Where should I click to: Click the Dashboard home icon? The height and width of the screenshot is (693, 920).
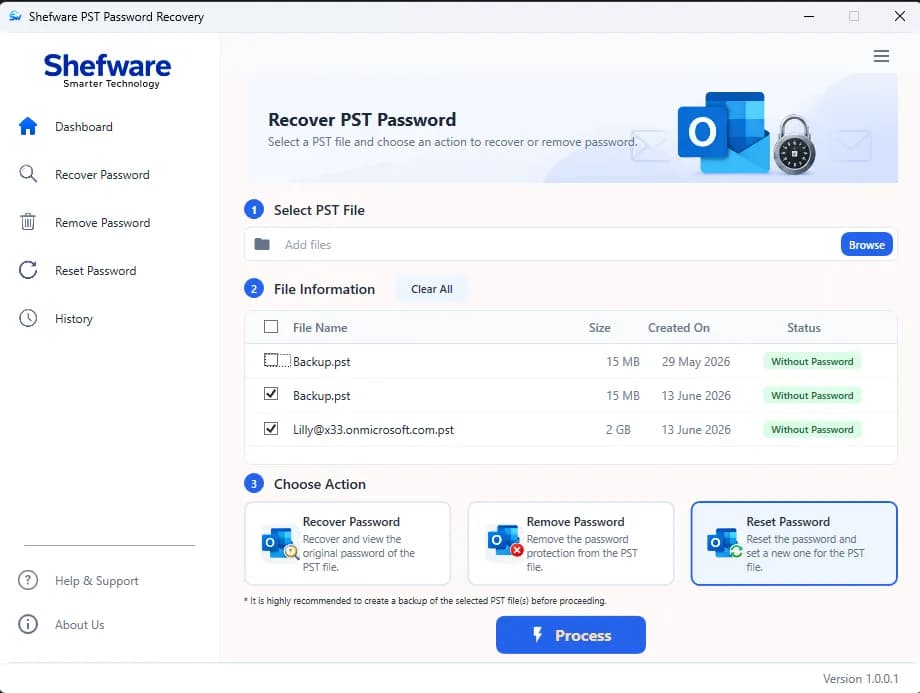pyautogui.click(x=28, y=126)
